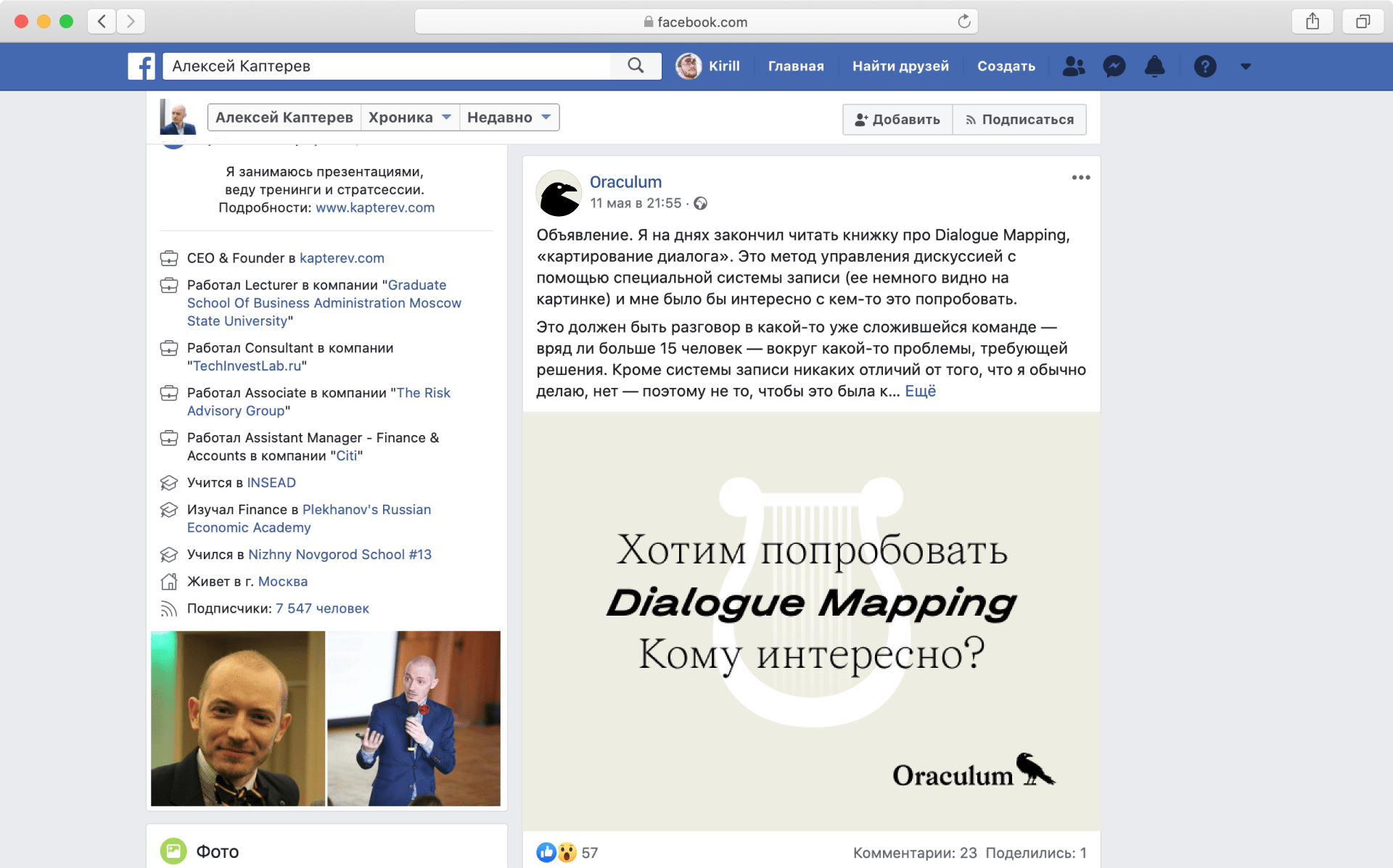Click the Safari share icon
Viewport: 1393px width, 868px height.
1312,21
